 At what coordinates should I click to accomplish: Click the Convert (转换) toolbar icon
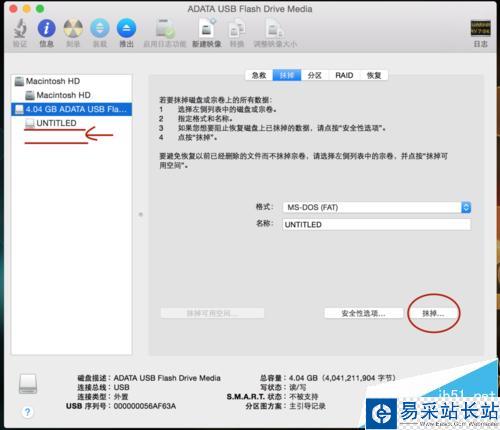(237, 29)
